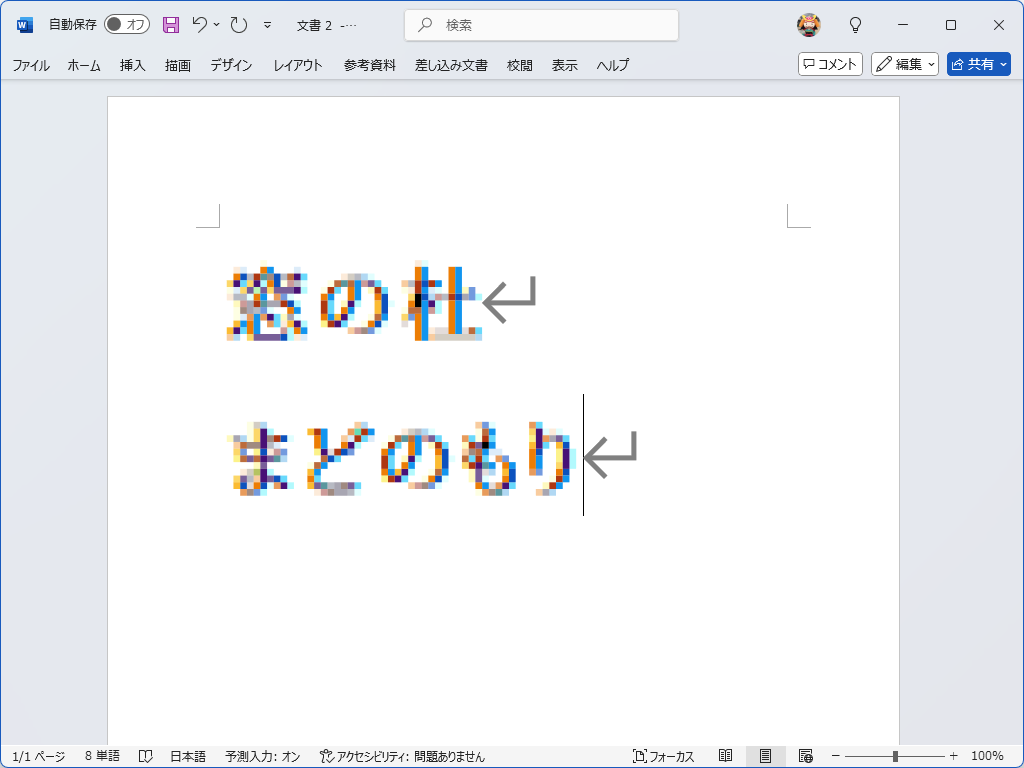Click the Redo icon
1024x768 pixels.
[237, 24]
